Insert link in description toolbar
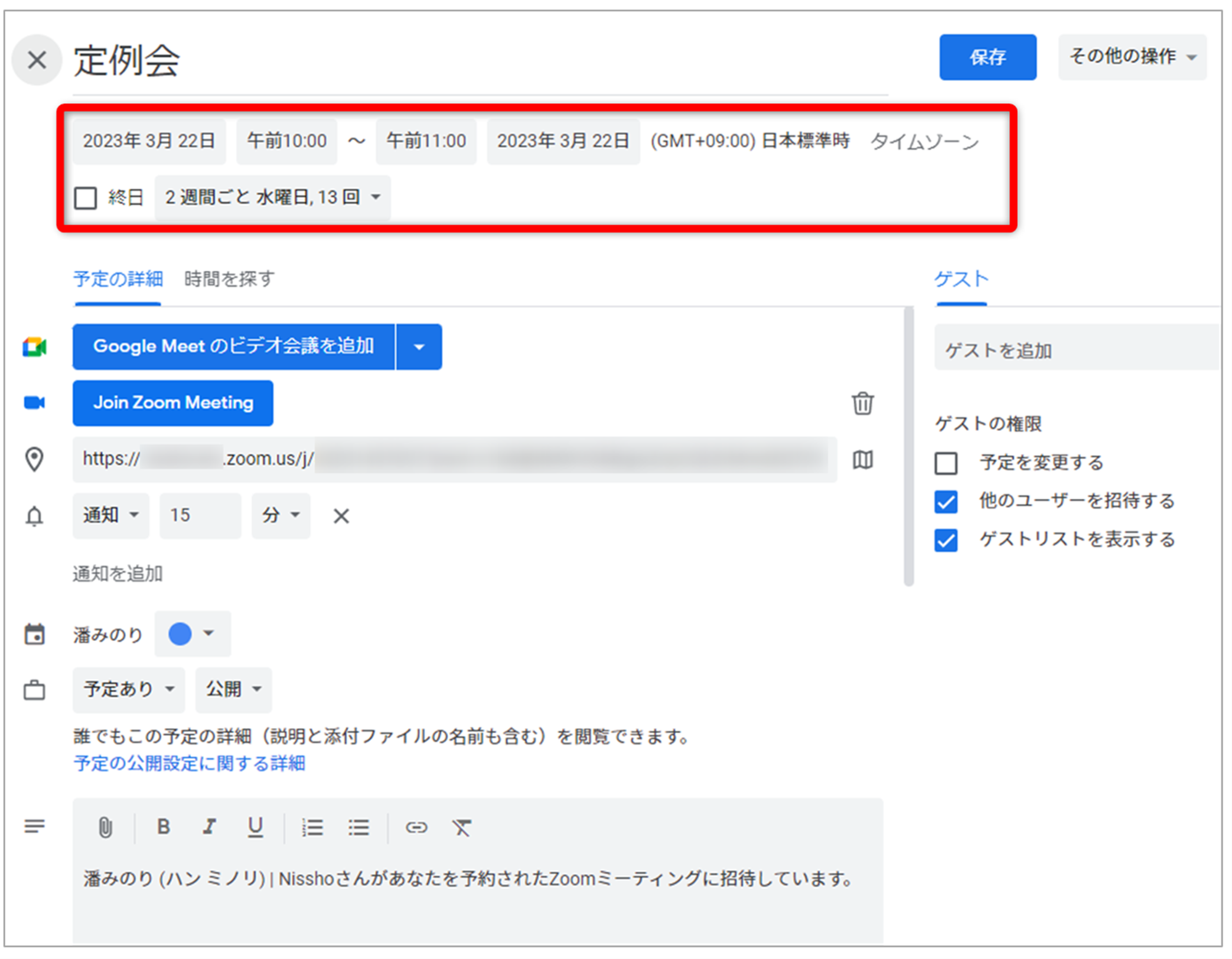The width and height of the screenshot is (1232, 959). click(x=416, y=827)
